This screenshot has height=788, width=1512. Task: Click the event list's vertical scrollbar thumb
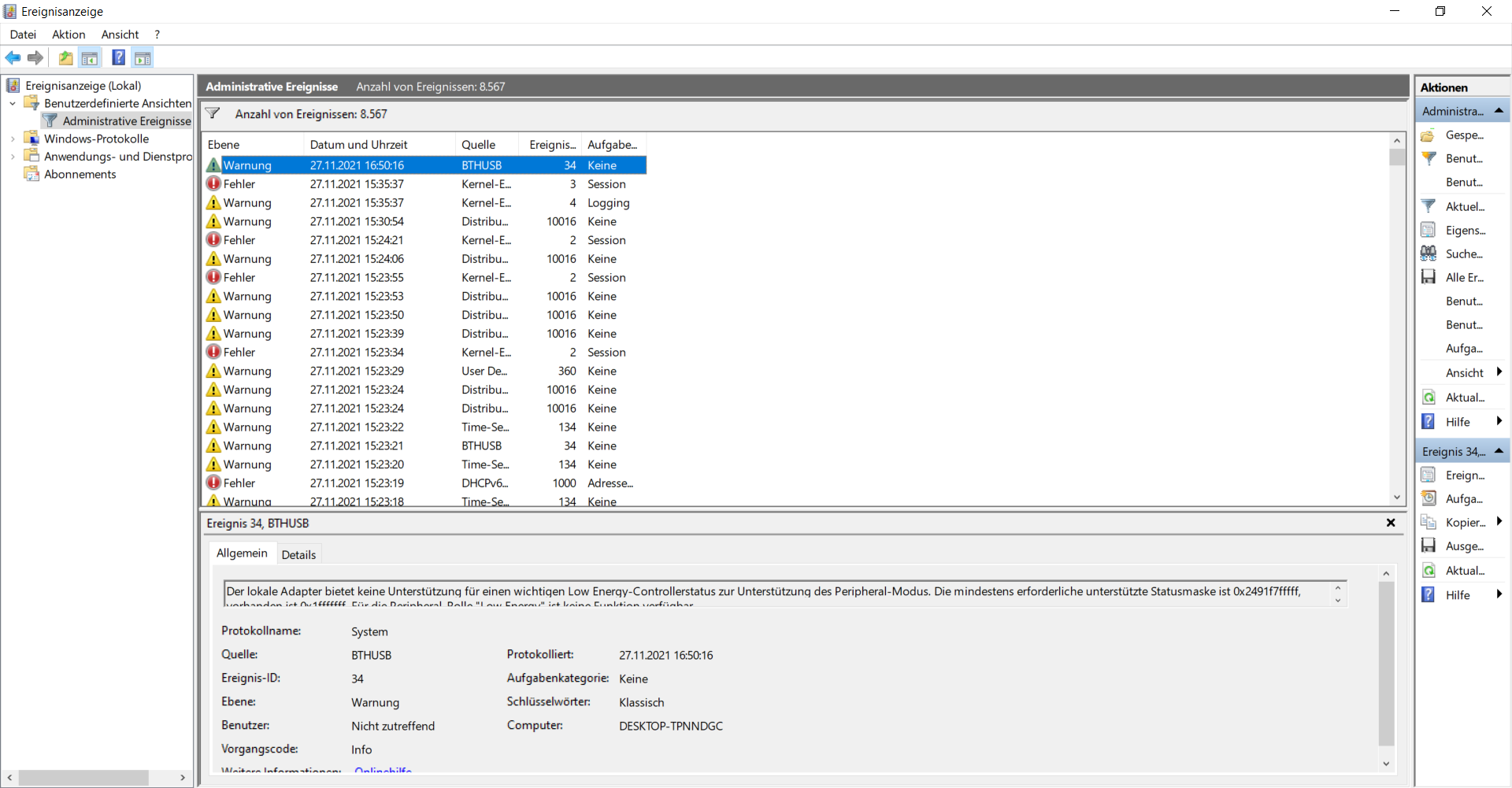(1397, 157)
